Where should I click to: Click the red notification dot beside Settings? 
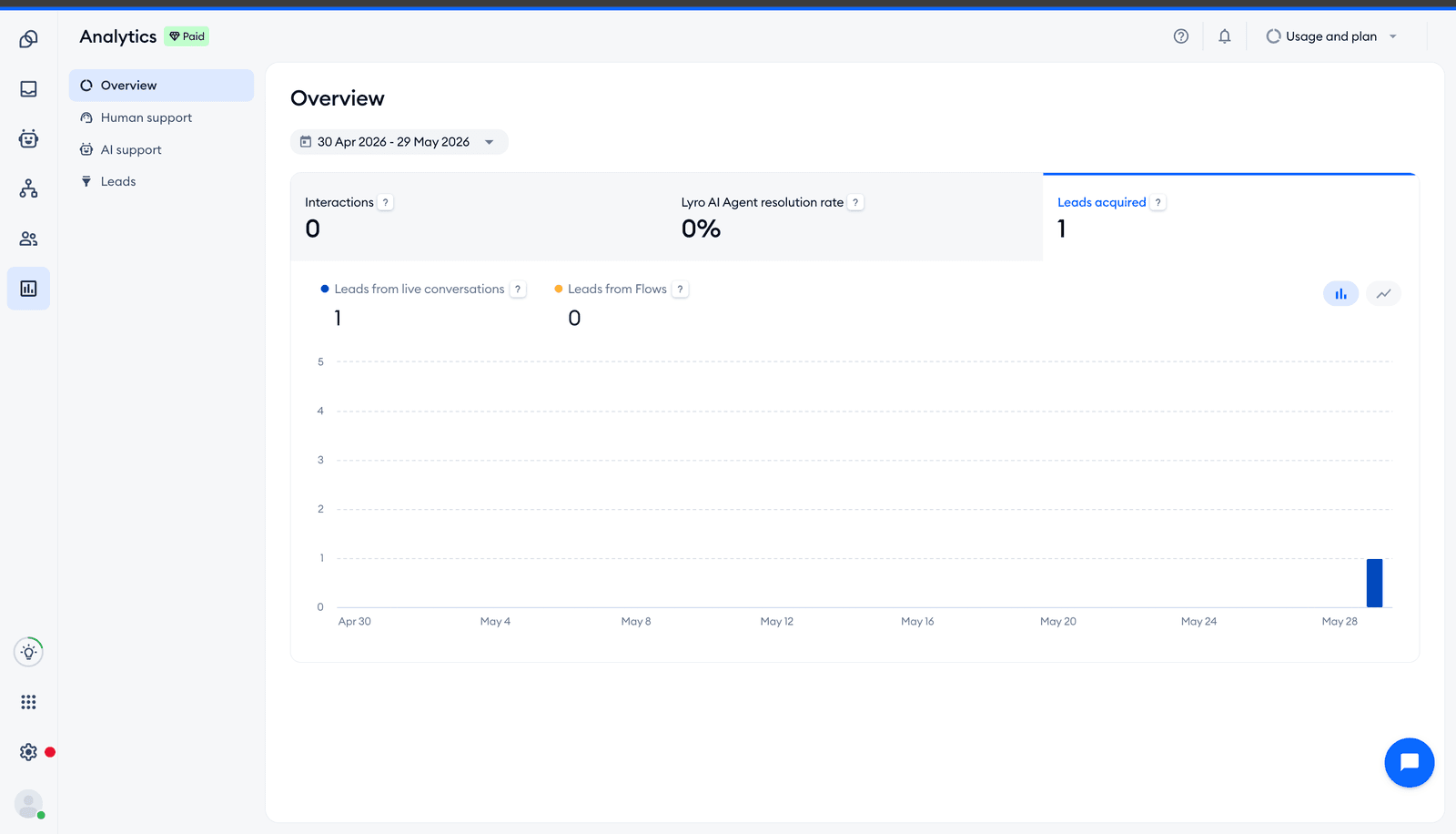pos(50,752)
